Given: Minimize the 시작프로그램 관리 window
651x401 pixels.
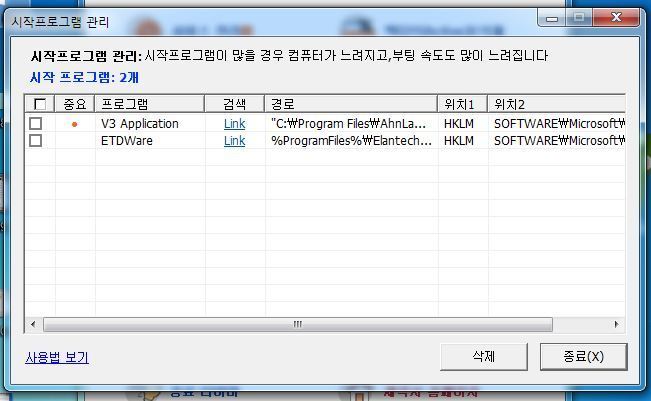Looking at the screenshot, I should 552,18.
